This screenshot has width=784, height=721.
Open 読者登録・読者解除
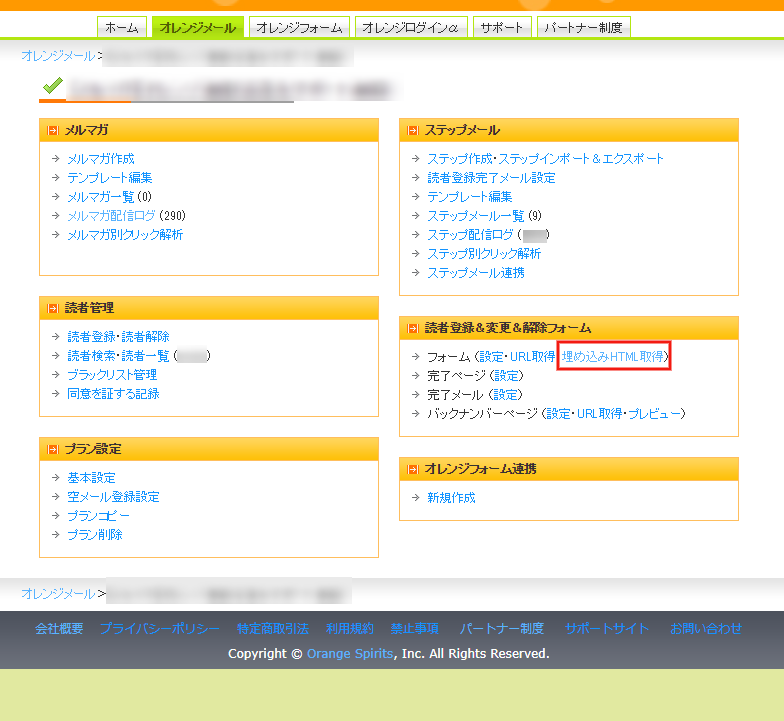tap(118, 336)
